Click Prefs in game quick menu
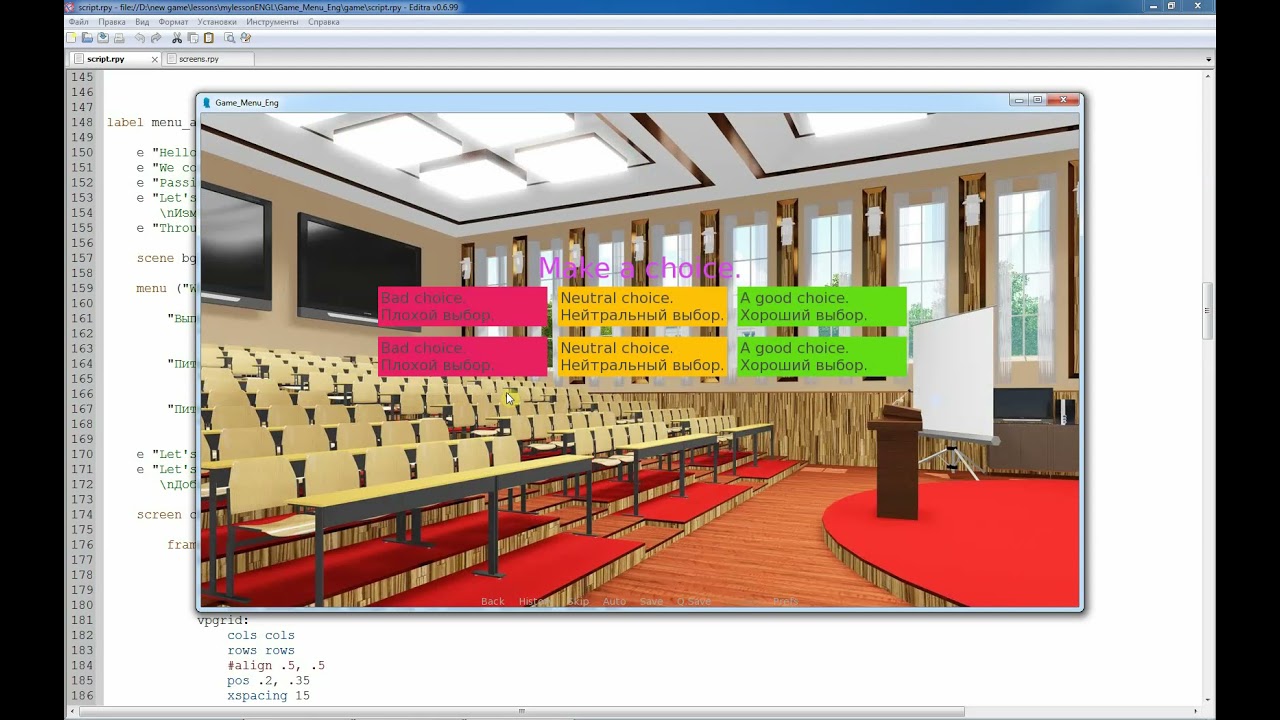 coord(785,601)
